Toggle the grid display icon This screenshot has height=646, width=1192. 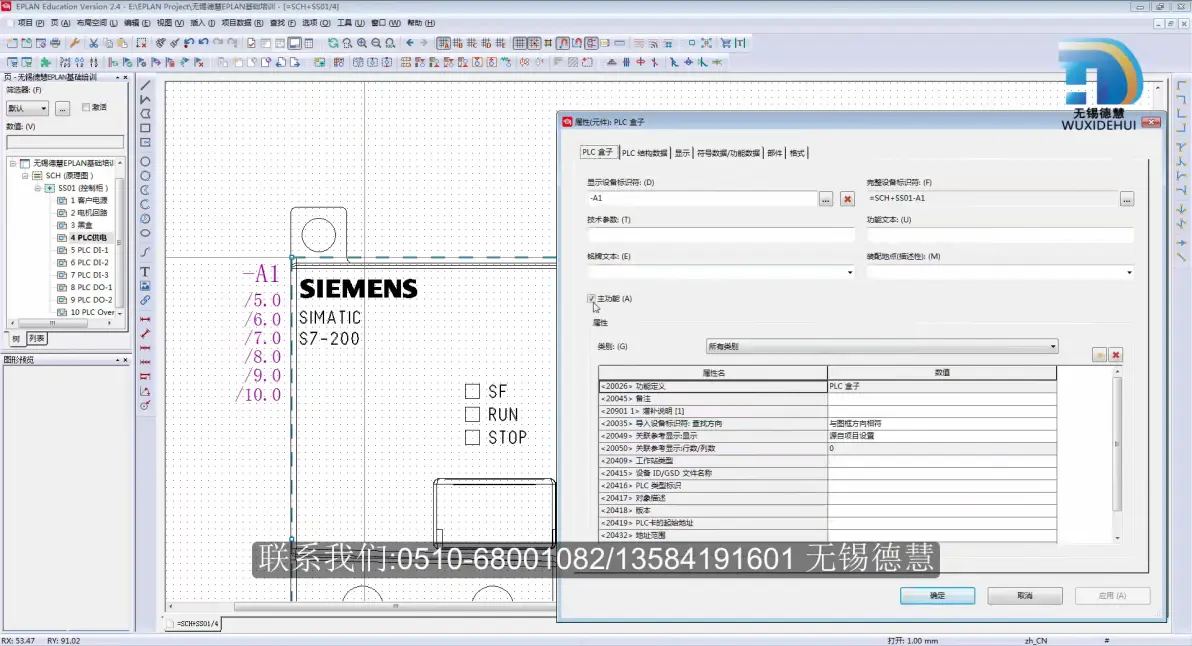click(x=520, y=43)
